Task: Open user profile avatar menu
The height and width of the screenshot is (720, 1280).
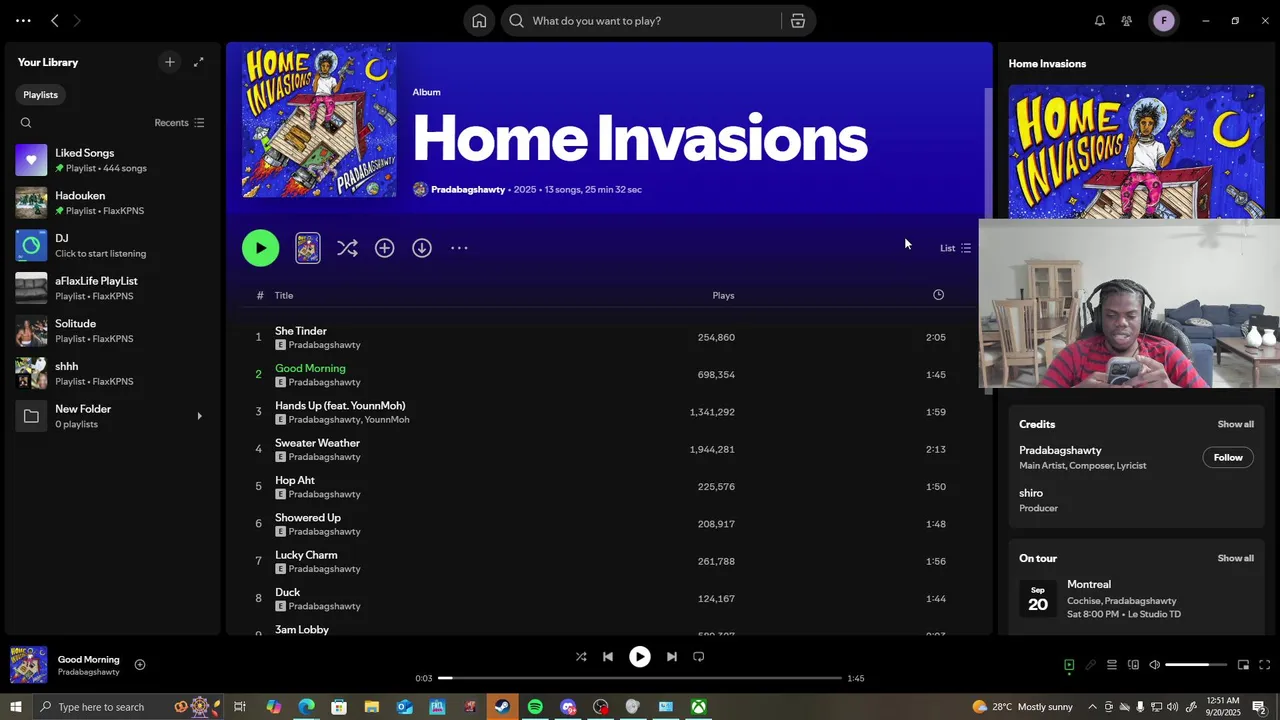Action: tap(1164, 21)
